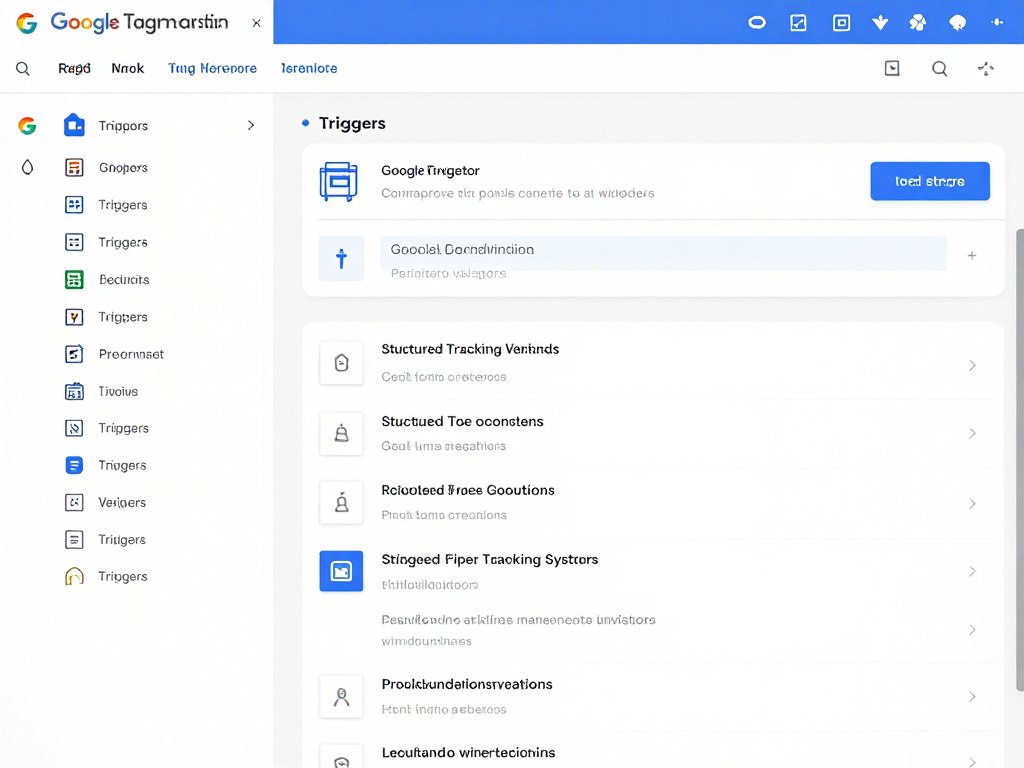Click the Tivoius calendar icon
Viewport: 1024px width, 768px height.
(74, 391)
